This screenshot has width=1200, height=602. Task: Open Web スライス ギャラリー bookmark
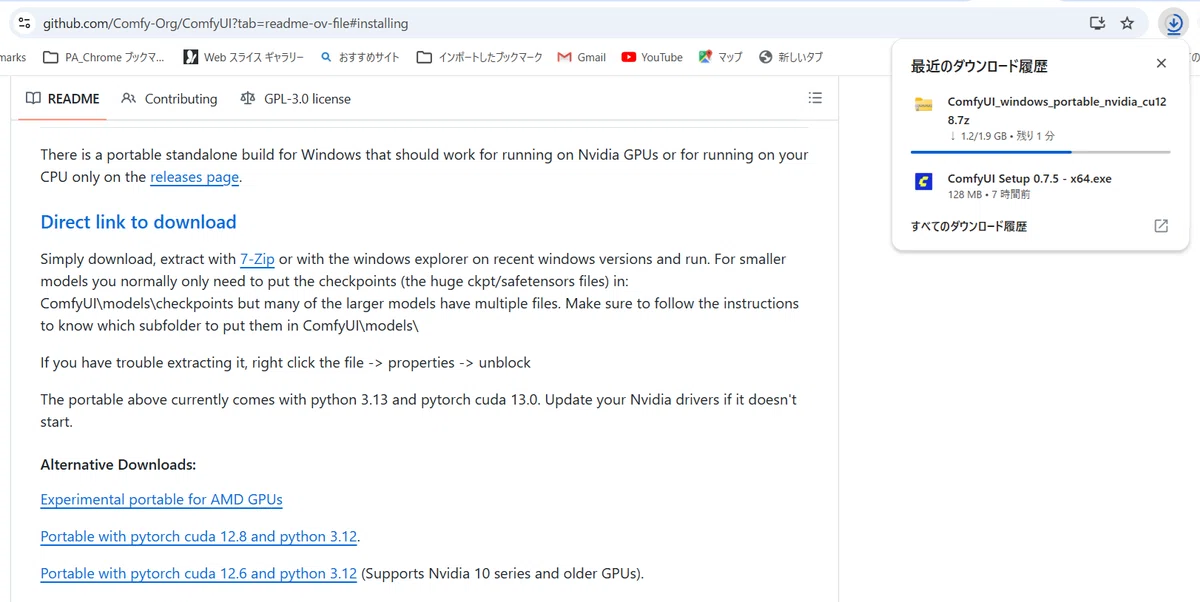pos(244,57)
